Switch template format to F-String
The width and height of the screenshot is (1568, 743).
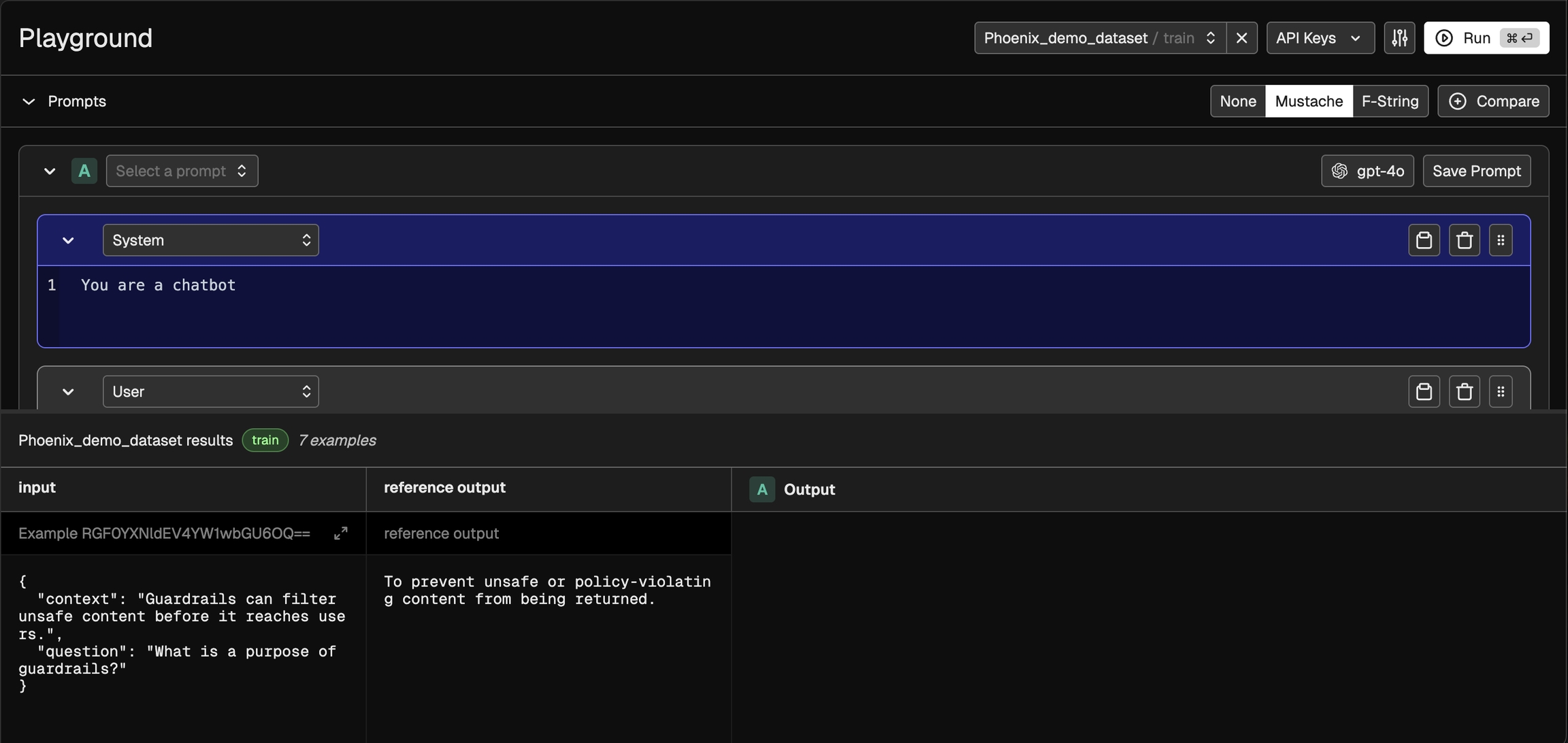coord(1390,101)
